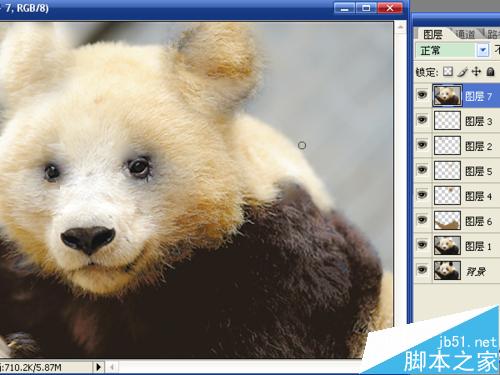Click the layer name 图层 3
The image size is (500, 375).
478,121
